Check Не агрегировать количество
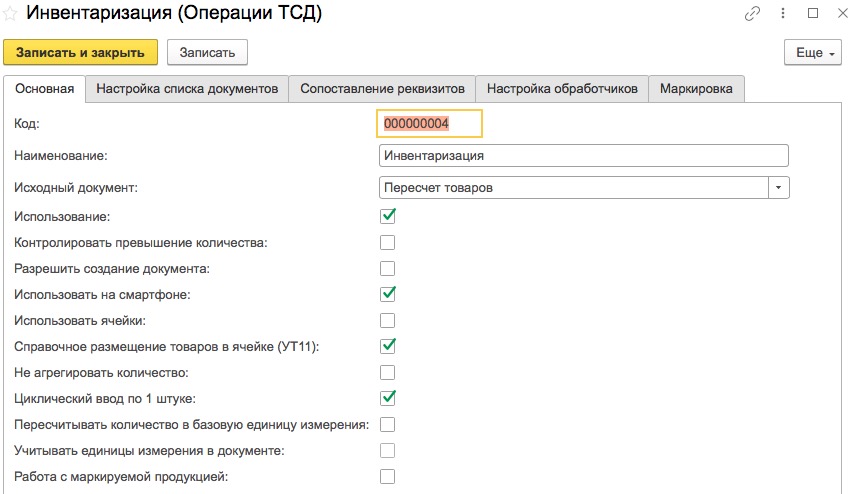 point(388,373)
